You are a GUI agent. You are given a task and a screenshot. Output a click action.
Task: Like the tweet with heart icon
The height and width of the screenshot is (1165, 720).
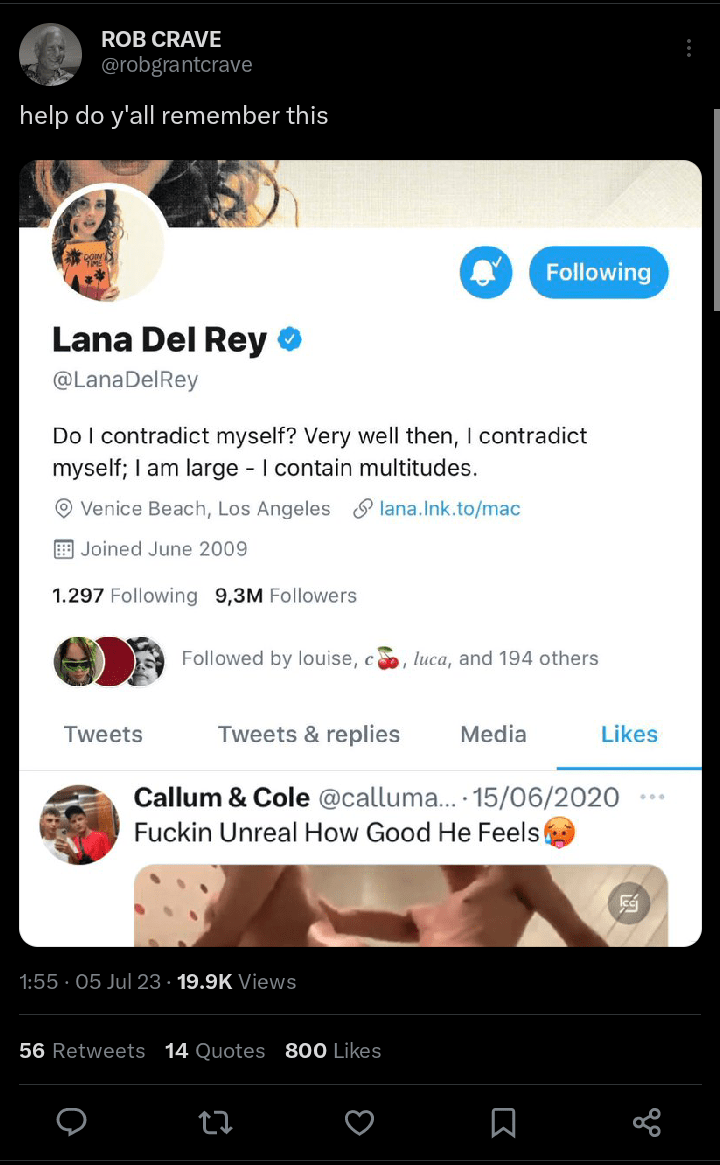tap(359, 1123)
